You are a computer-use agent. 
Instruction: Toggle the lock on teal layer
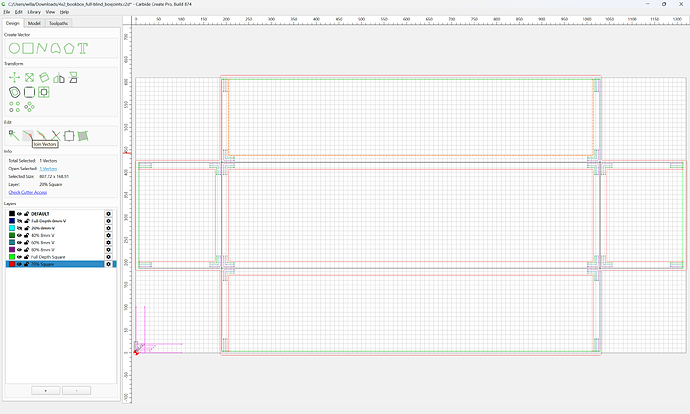tap(26, 242)
